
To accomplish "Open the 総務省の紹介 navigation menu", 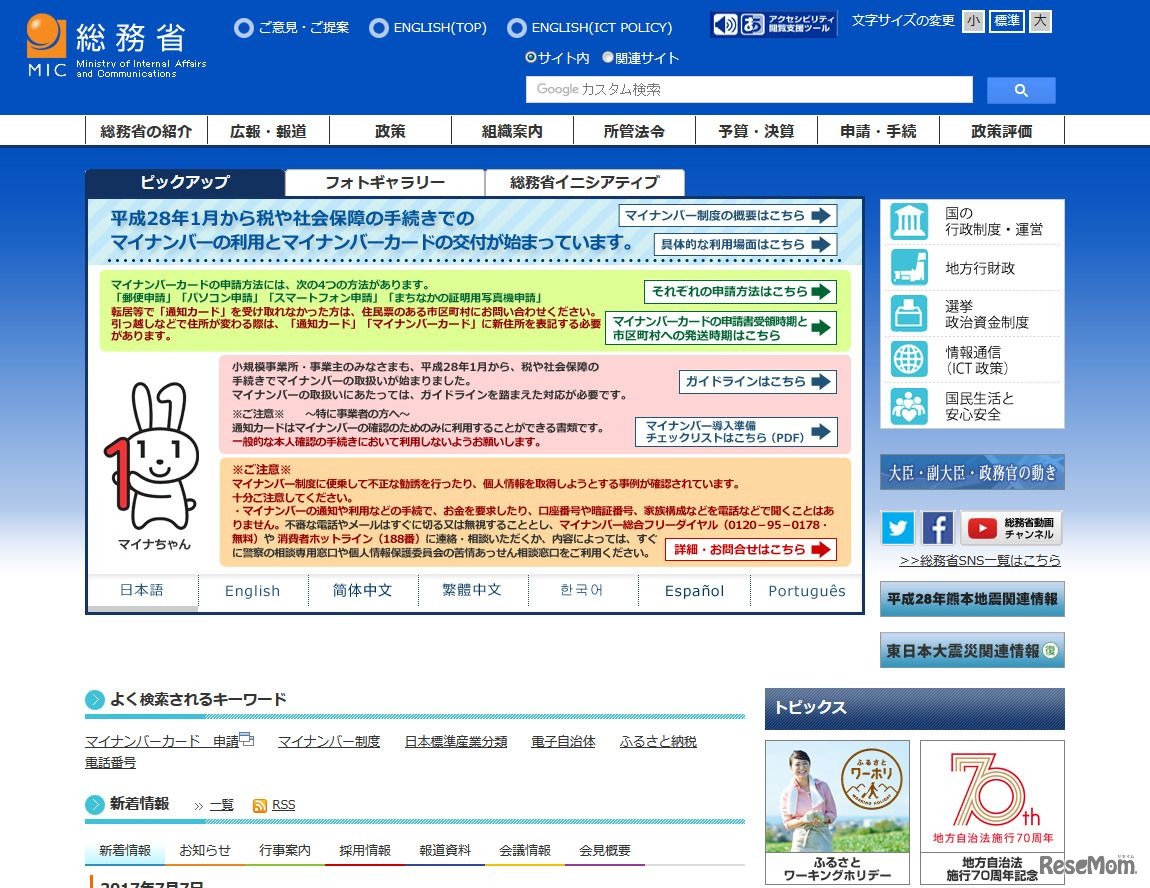I will (x=146, y=131).
